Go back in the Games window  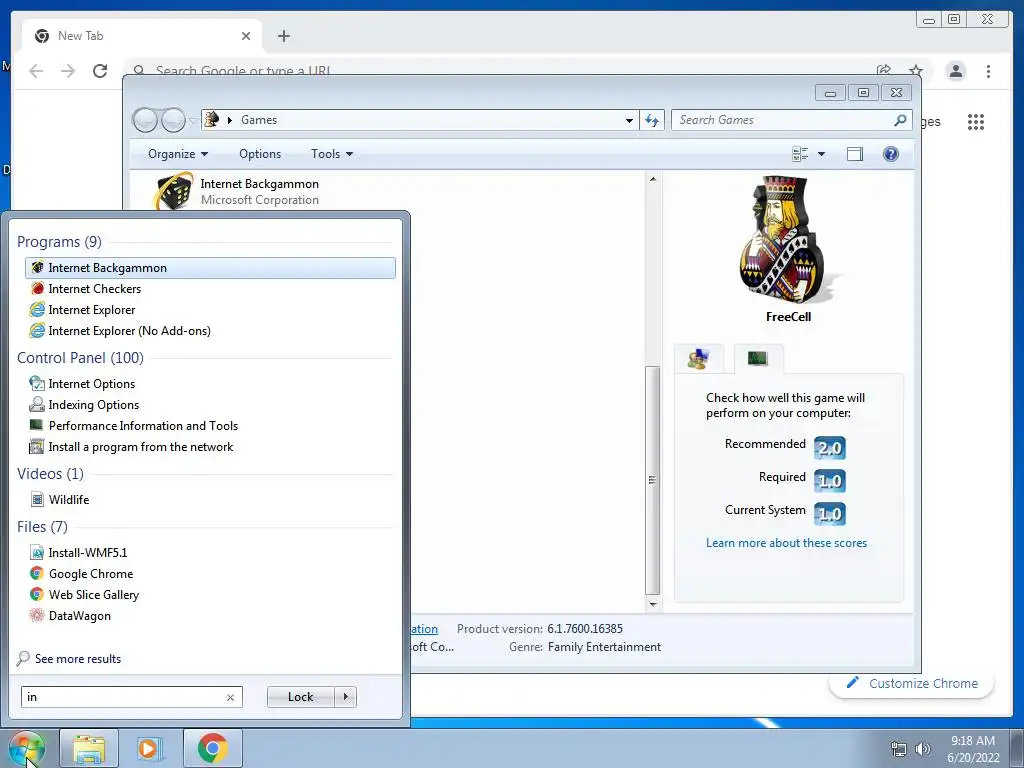coord(145,120)
